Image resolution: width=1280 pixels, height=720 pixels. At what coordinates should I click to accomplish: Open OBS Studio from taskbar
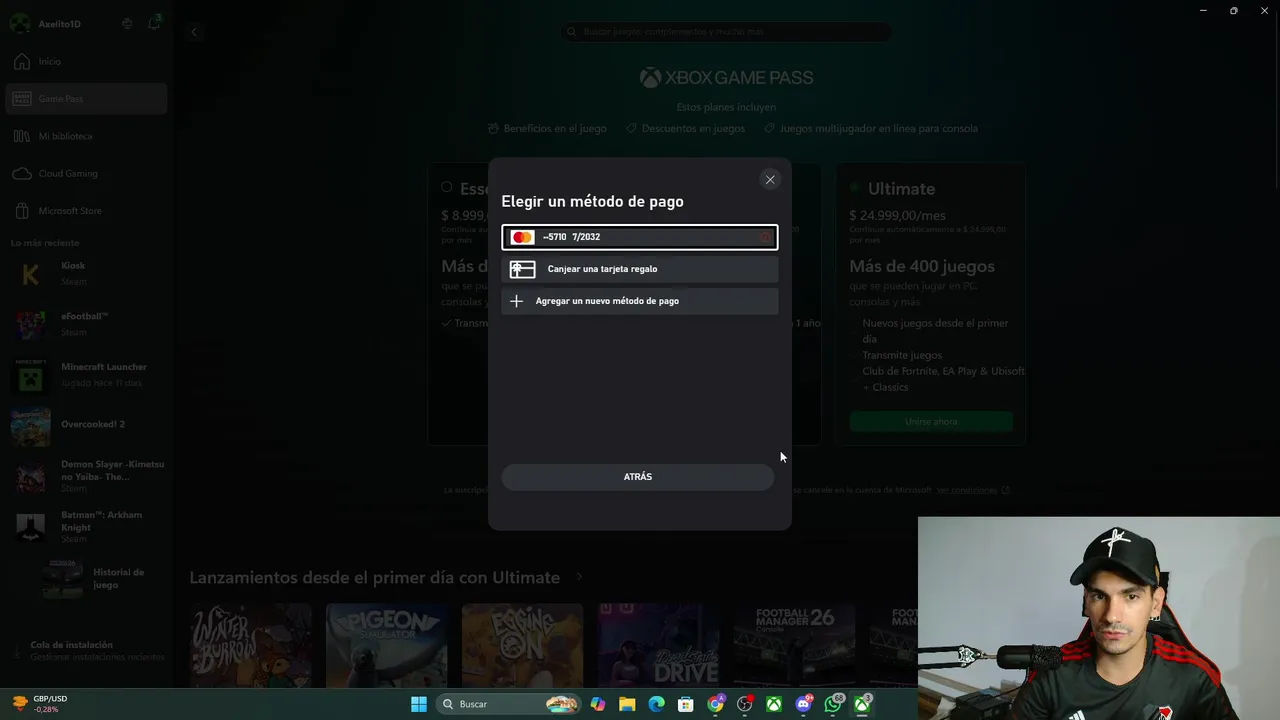coord(745,704)
